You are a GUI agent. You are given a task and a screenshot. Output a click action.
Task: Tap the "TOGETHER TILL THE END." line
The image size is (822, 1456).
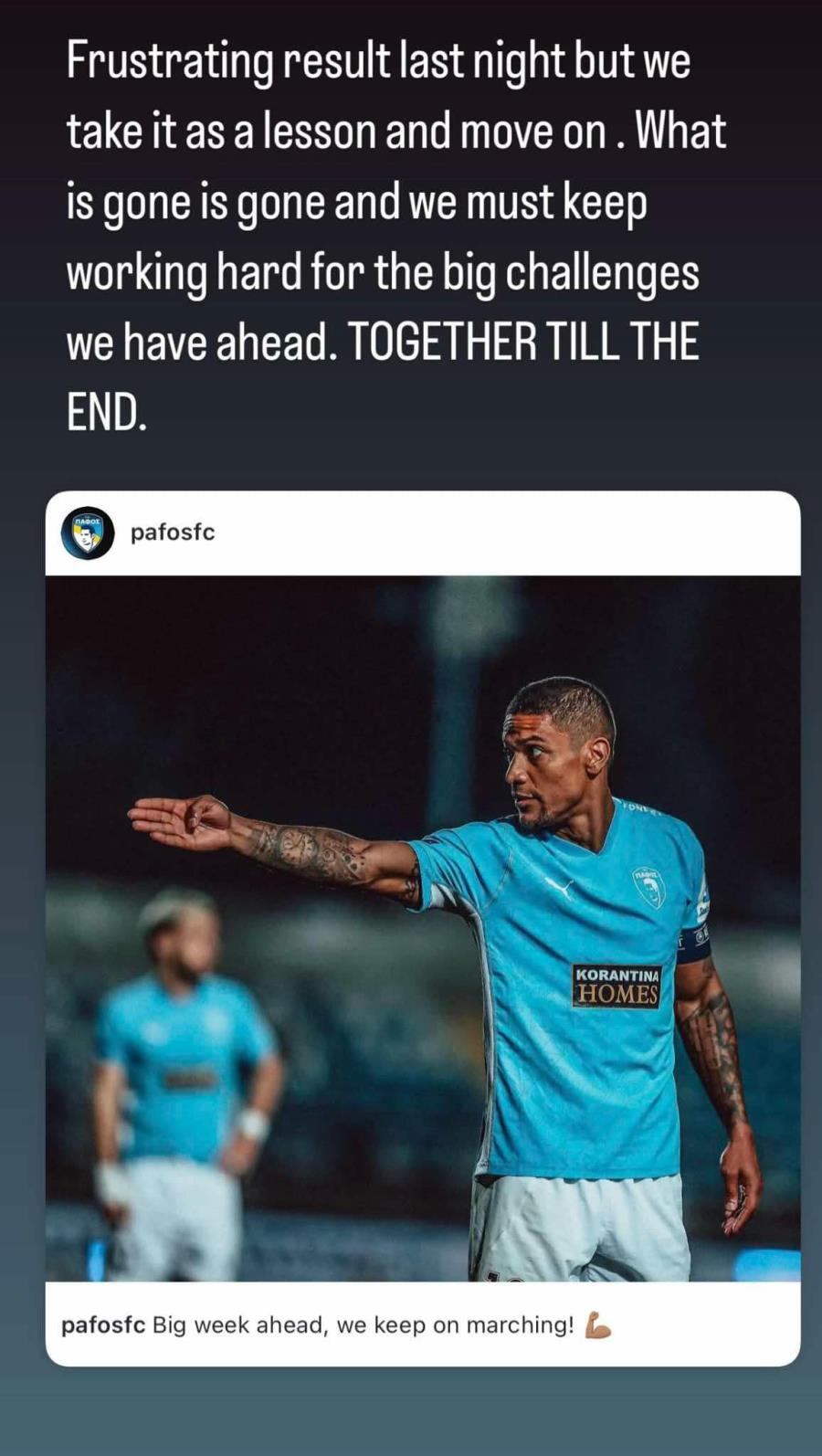click(383, 376)
